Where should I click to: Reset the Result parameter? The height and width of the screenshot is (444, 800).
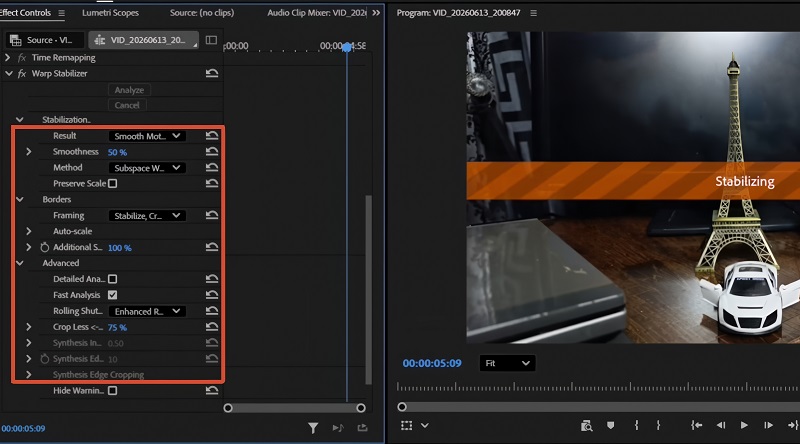click(x=212, y=136)
